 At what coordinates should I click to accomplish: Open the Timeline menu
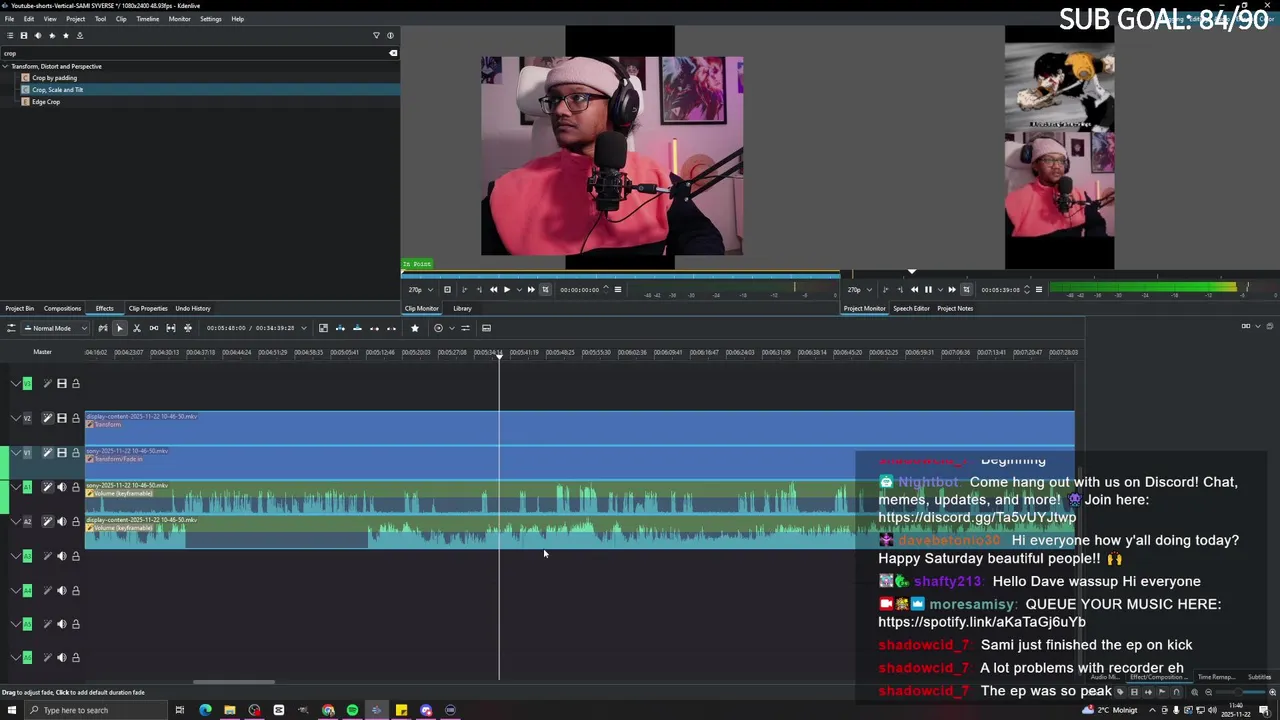[x=147, y=19]
